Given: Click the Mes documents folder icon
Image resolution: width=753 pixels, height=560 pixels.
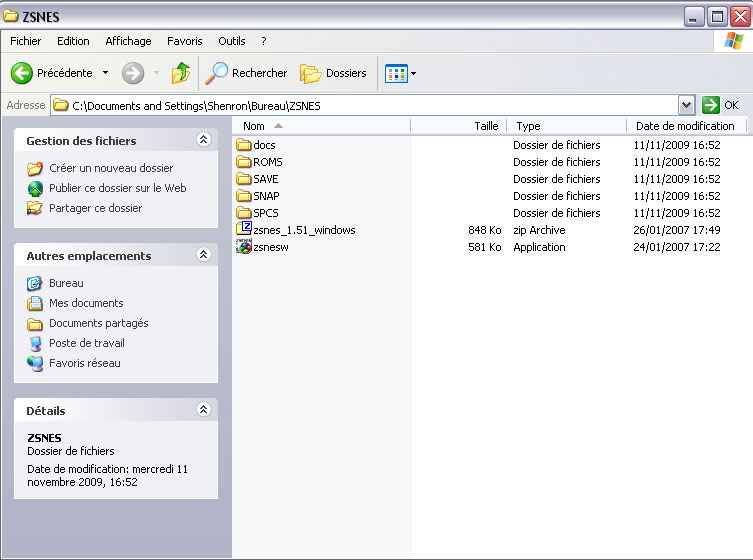Looking at the screenshot, I should click(x=35, y=304).
